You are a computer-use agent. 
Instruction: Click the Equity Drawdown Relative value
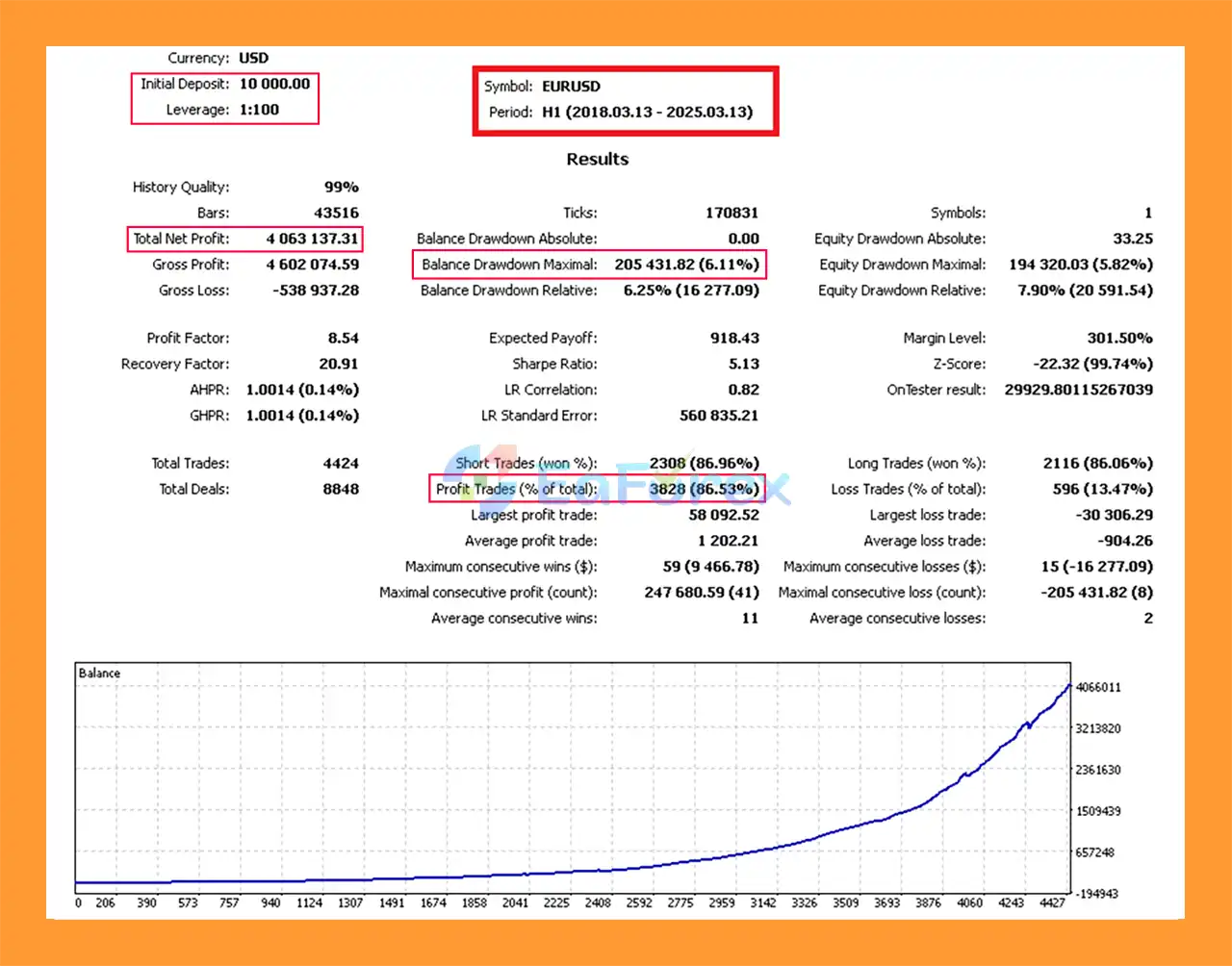pos(1085,291)
